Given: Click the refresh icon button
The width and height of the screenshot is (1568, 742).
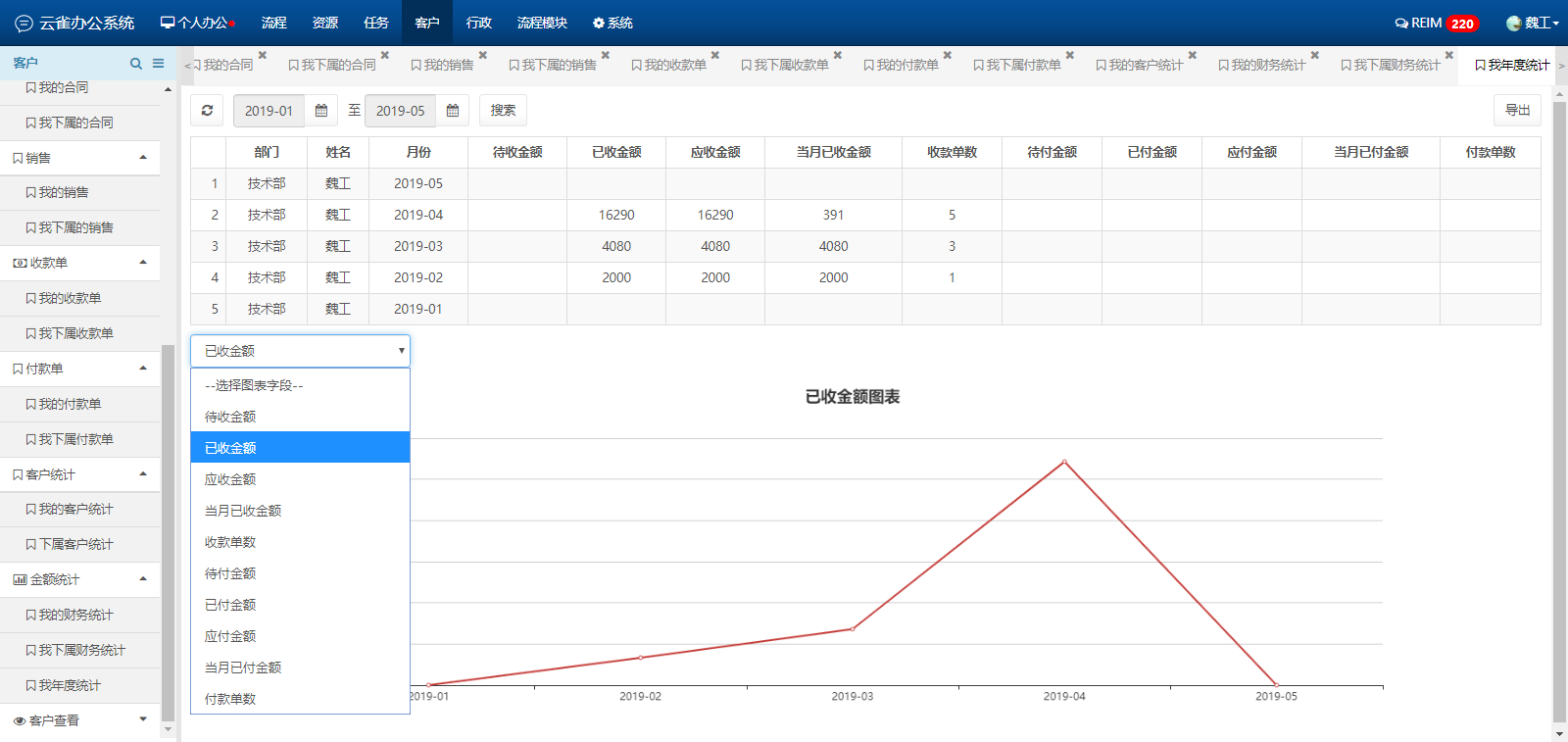Looking at the screenshot, I should (x=207, y=111).
